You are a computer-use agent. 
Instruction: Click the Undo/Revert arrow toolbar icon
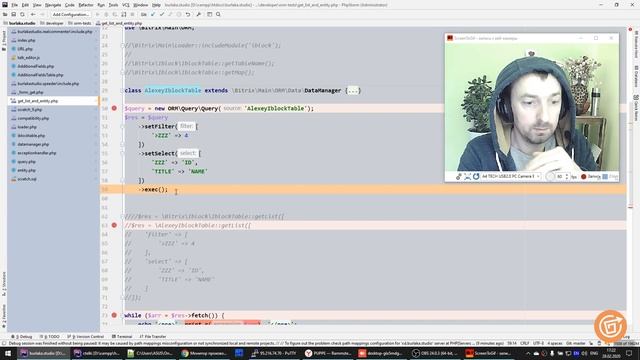click(x=188, y=14)
